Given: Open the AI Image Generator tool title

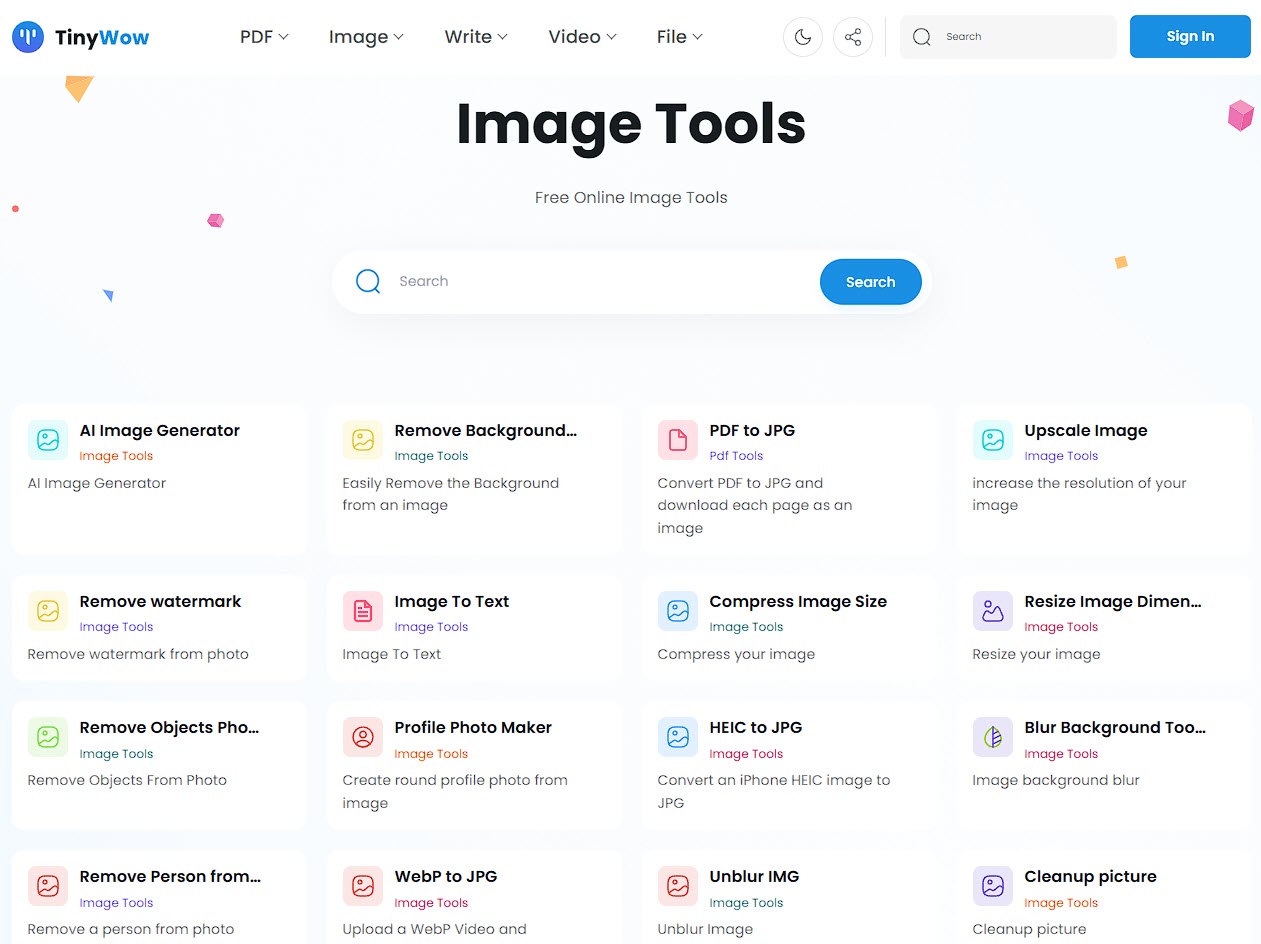Looking at the screenshot, I should coord(160,431).
